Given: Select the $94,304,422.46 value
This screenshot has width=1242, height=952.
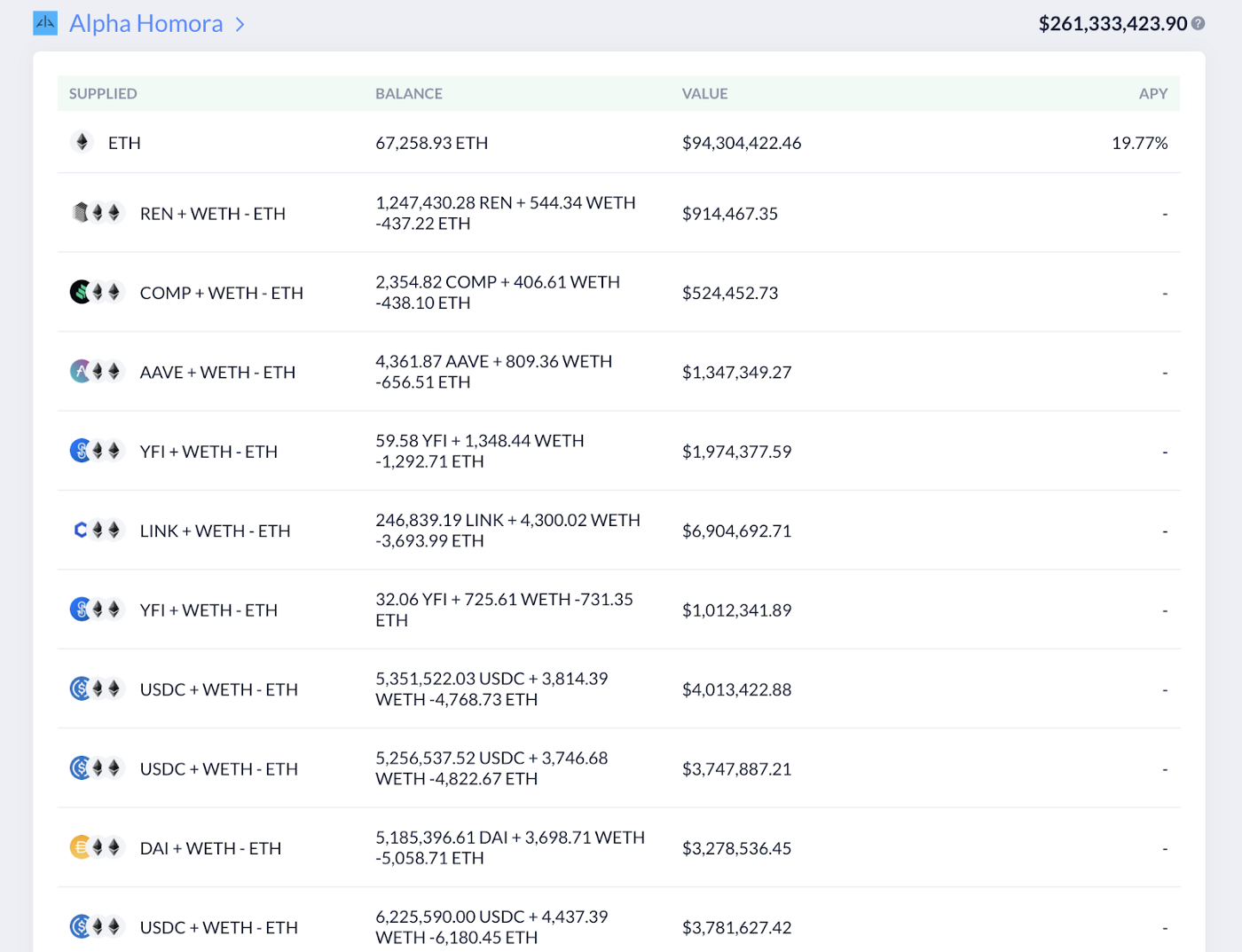Looking at the screenshot, I should click(742, 143).
